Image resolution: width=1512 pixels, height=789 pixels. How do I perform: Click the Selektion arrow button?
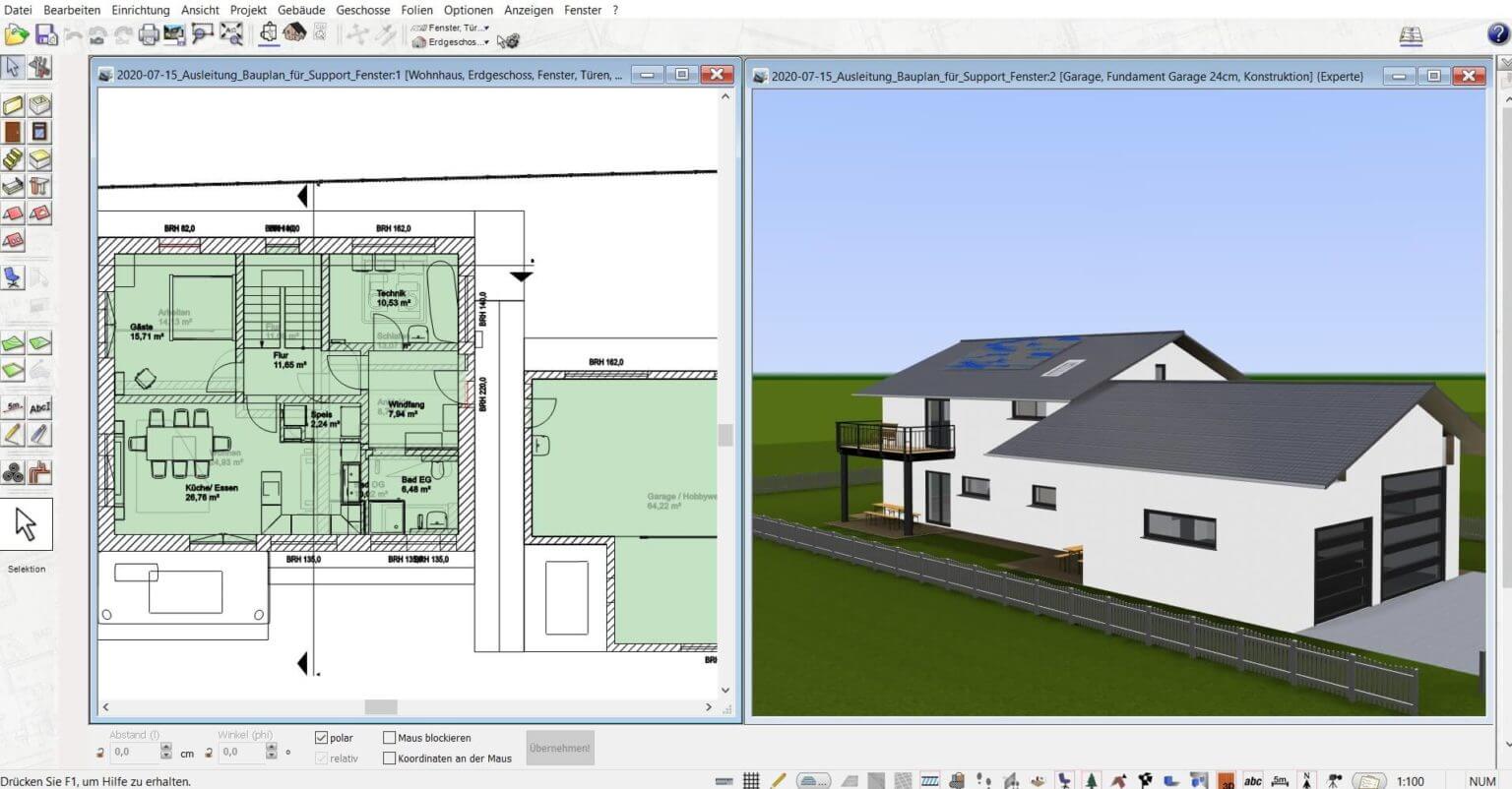27,523
